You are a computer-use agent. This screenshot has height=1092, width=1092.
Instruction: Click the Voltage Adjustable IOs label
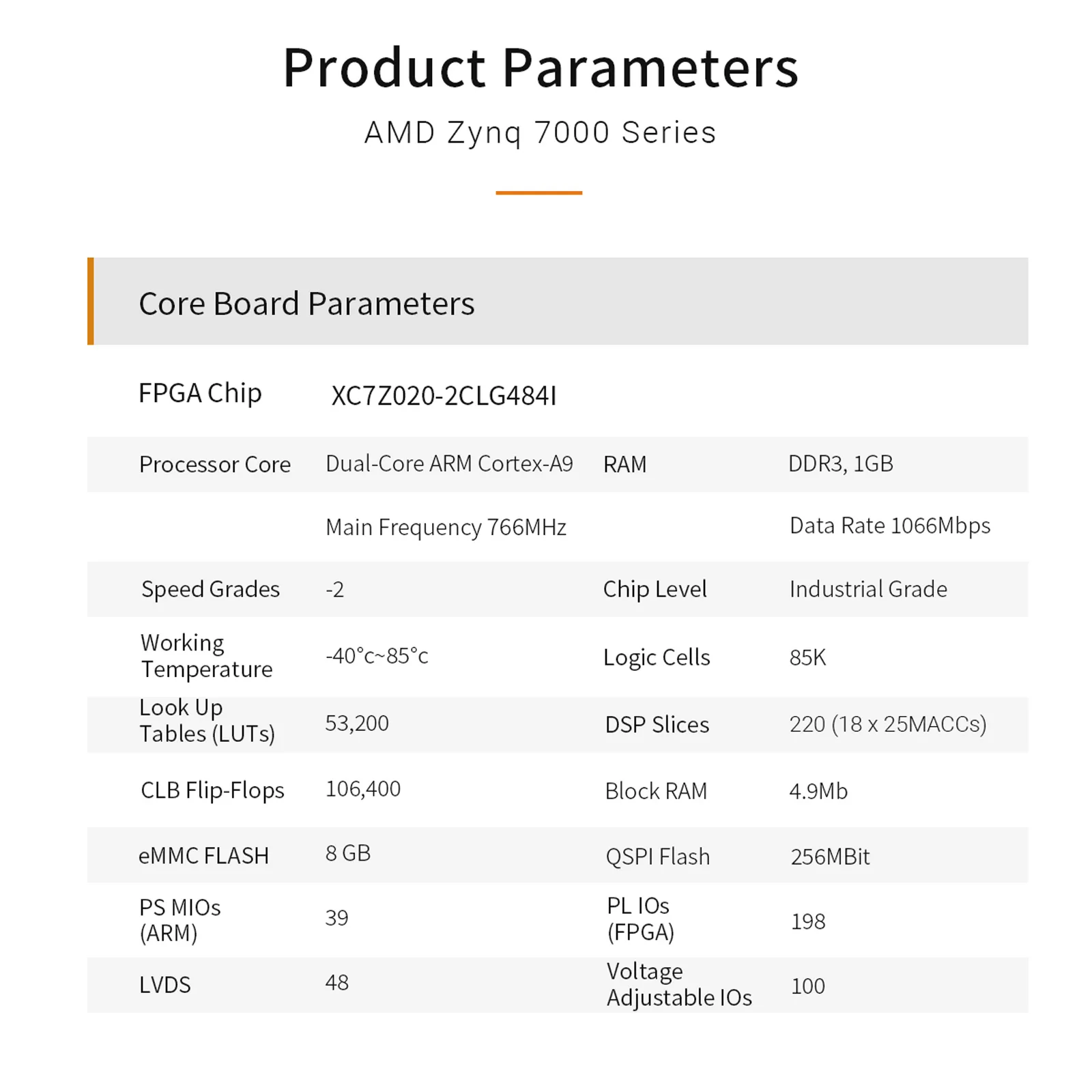click(679, 984)
